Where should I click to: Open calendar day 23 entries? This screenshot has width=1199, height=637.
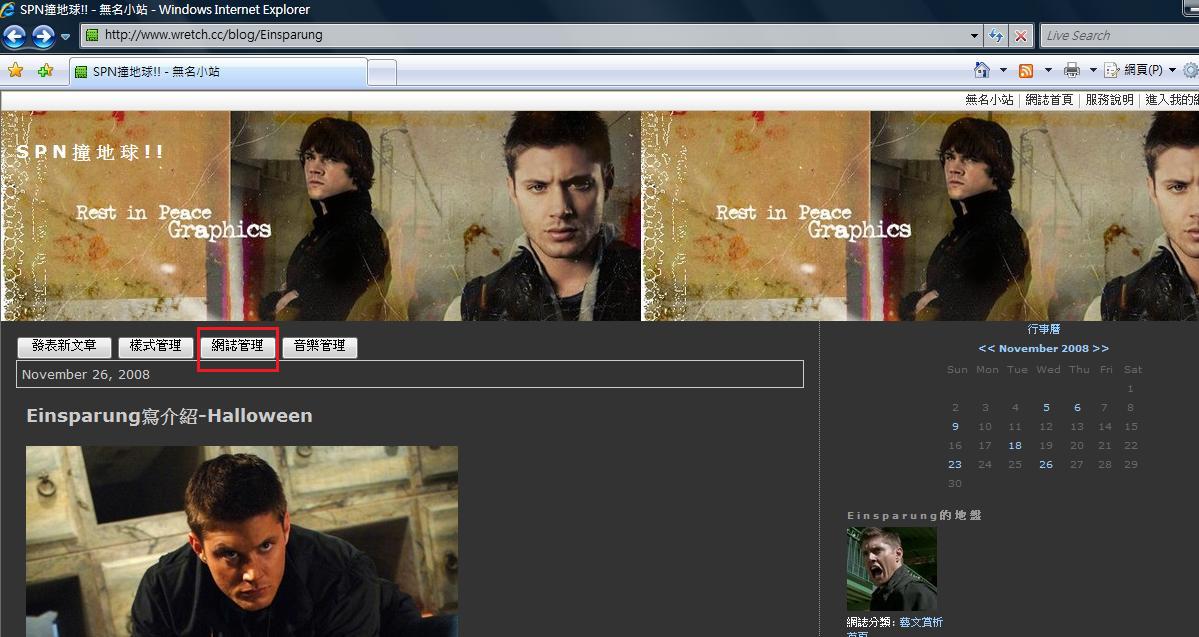coord(955,465)
